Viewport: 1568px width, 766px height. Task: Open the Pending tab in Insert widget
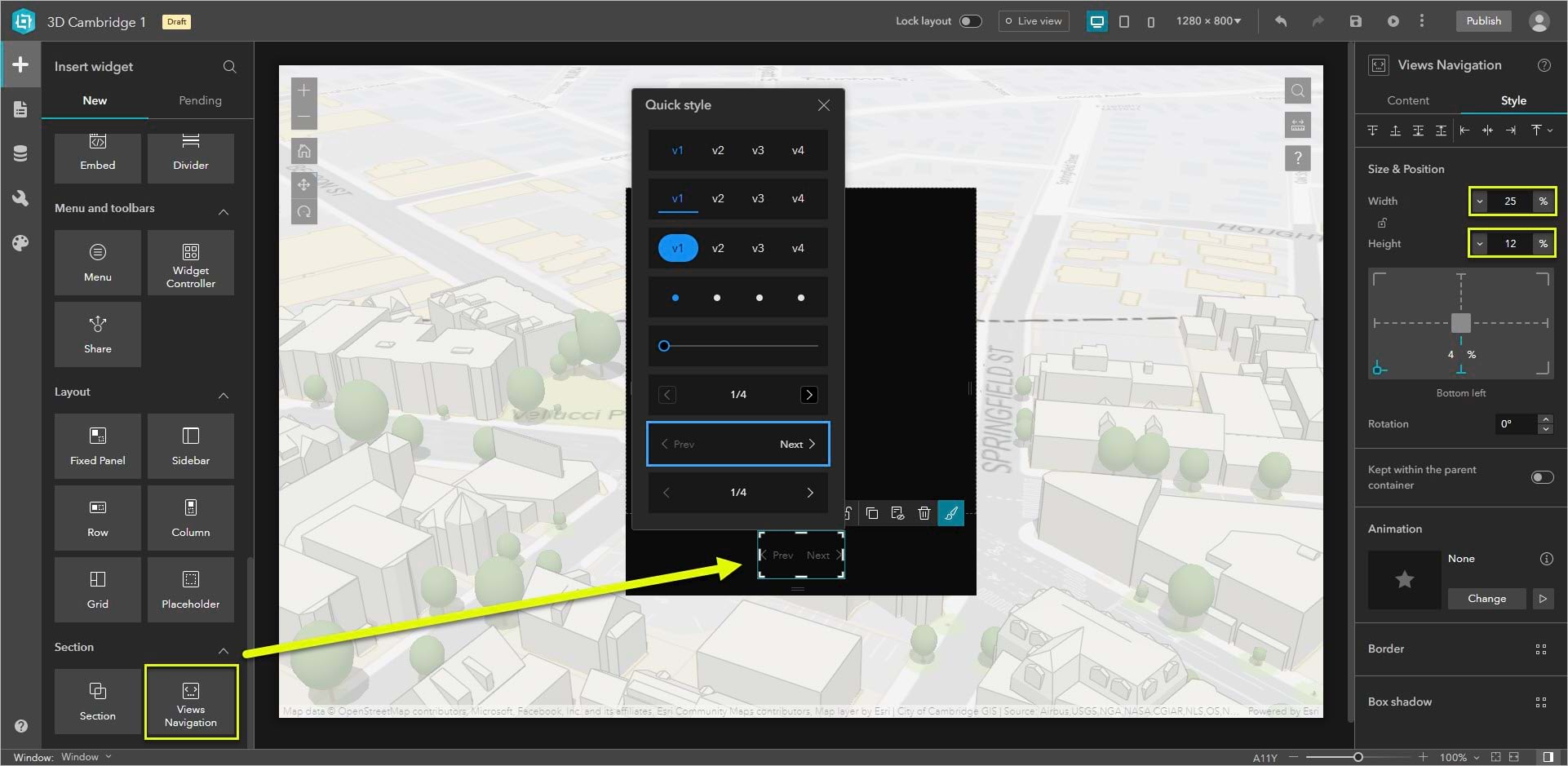200,100
